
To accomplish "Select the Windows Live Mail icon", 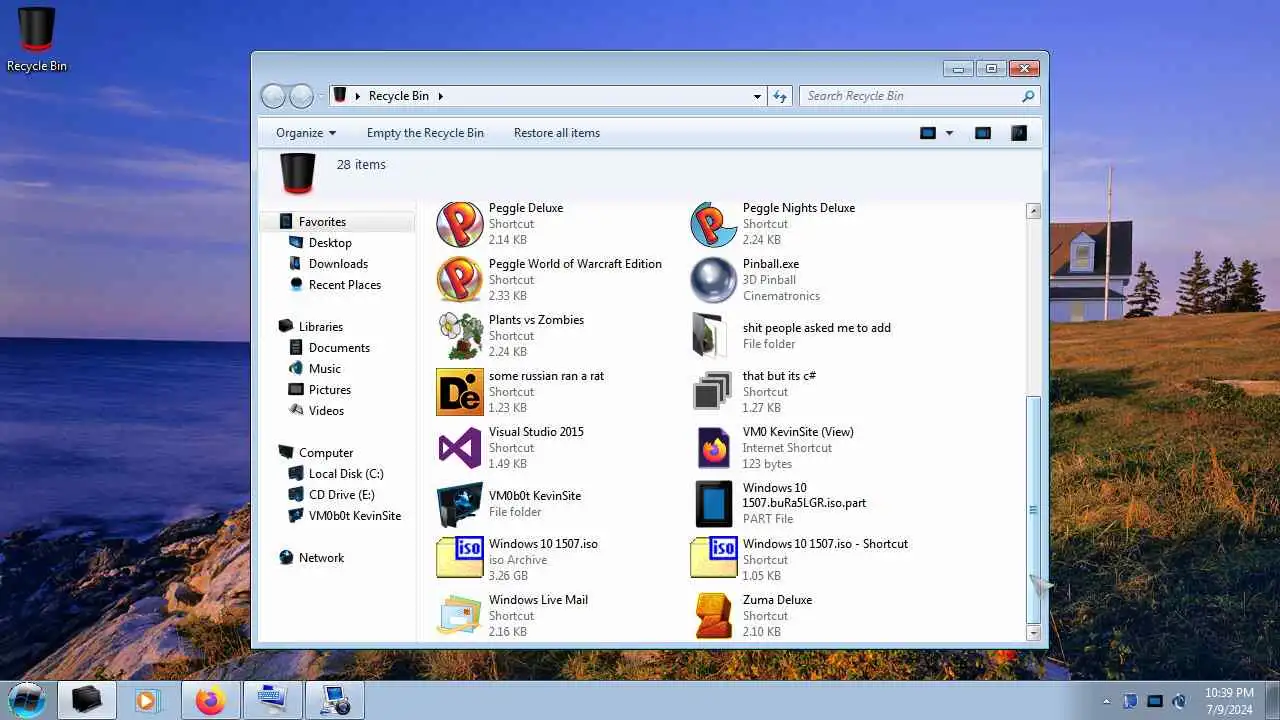I will tap(460, 616).
